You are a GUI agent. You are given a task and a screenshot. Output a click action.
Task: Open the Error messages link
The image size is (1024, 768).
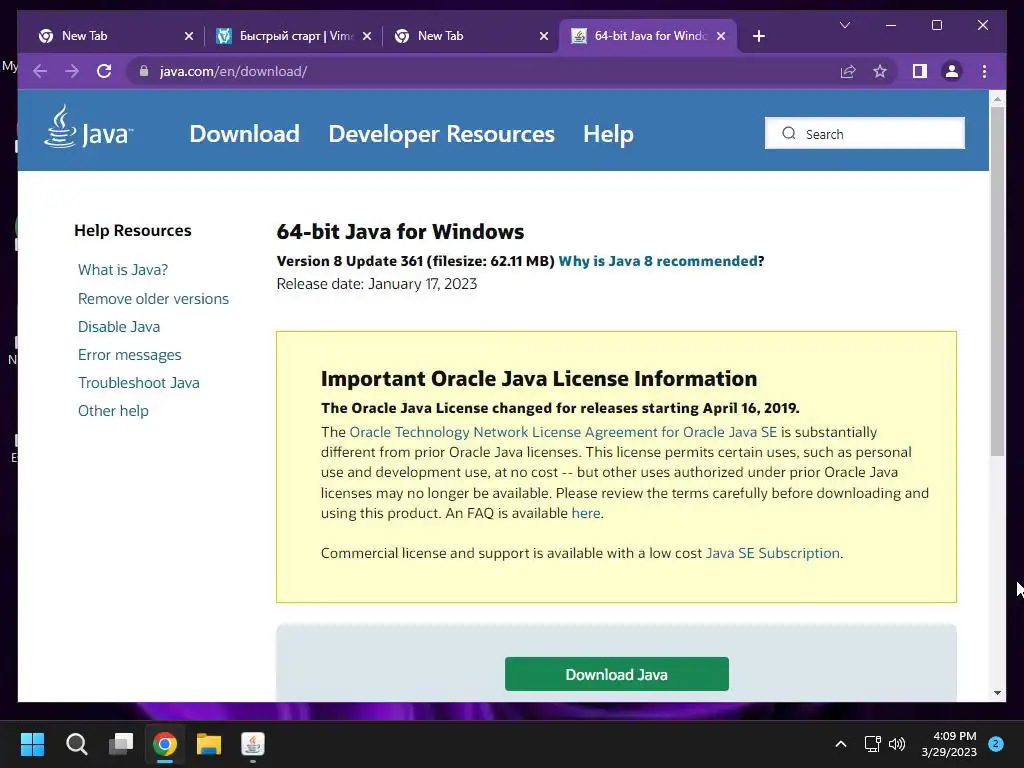[129, 355]
